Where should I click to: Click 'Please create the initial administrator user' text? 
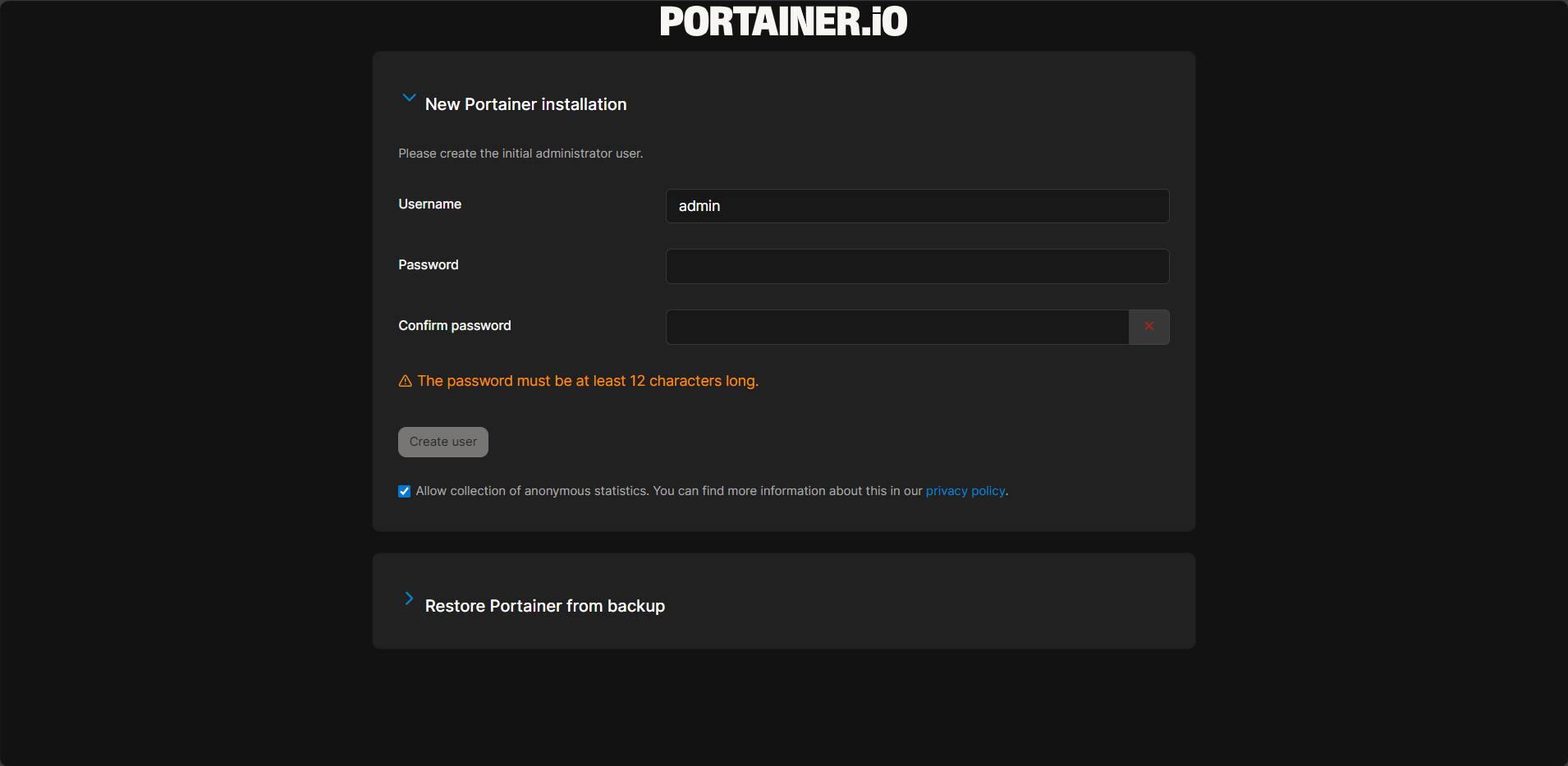pos(520,154)
